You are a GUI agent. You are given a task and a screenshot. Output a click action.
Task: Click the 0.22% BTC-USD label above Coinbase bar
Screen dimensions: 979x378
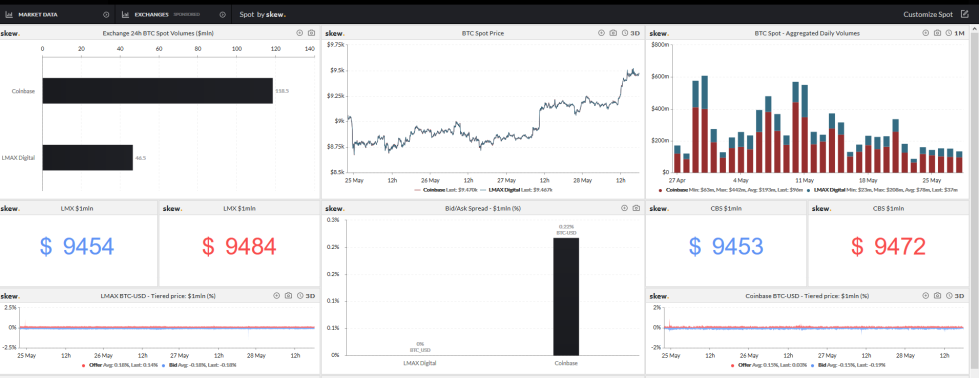pyautogui.click(x=567, y=230)
